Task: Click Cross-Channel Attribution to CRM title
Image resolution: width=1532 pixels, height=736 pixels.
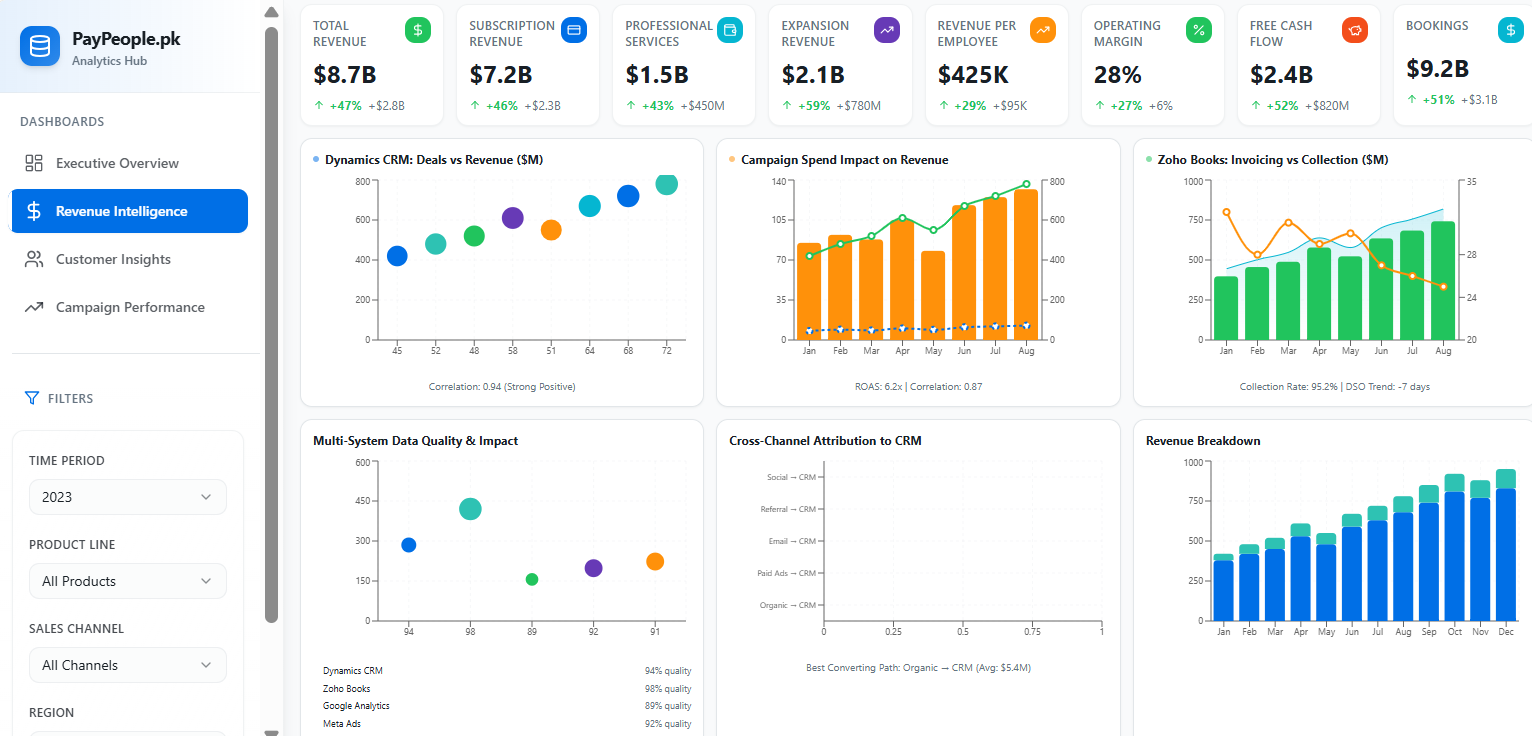Action: tap(825, 441)
